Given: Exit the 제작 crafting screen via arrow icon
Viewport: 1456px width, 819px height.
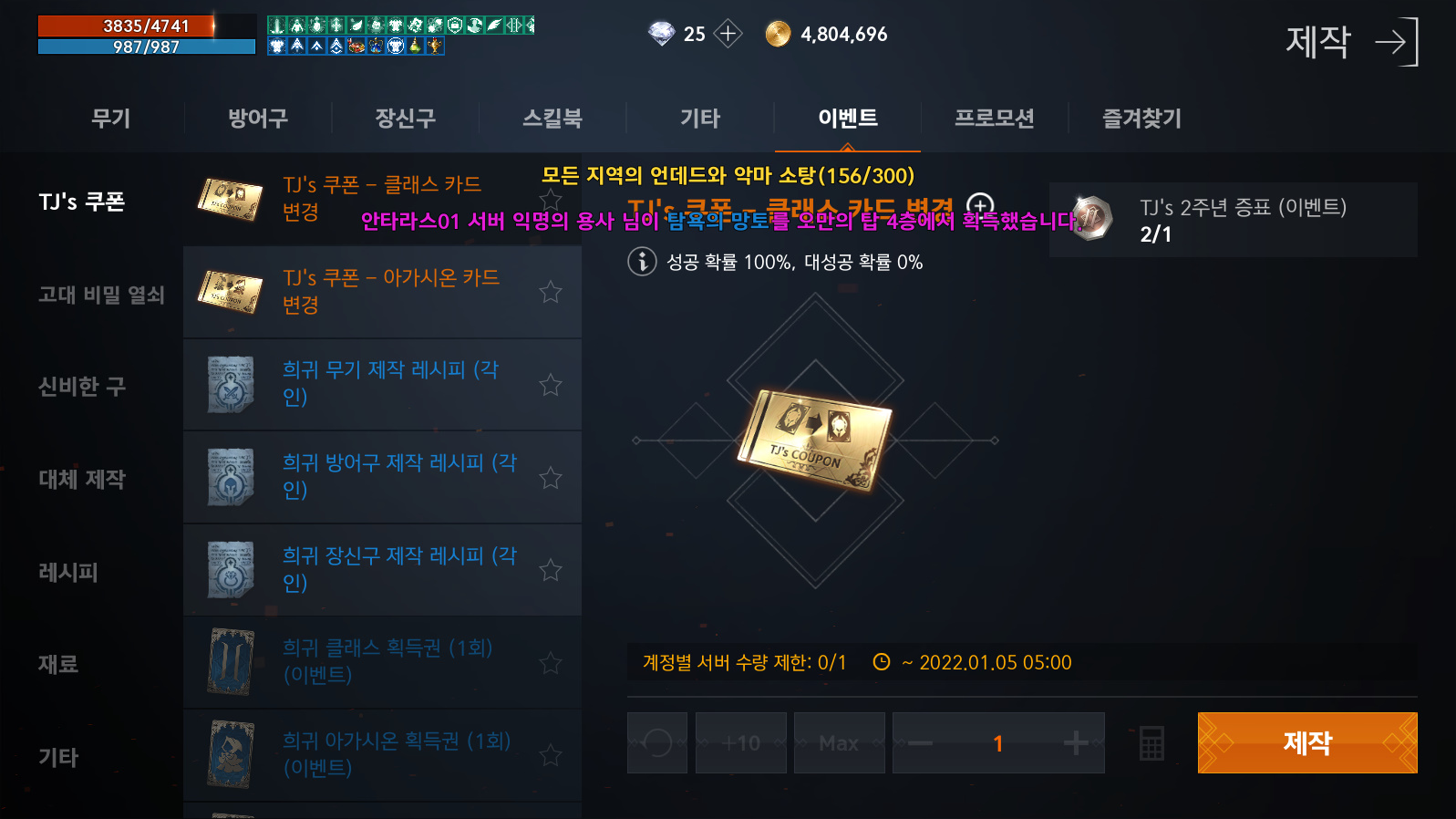Looking at the screenshot, I should click(x=1397, y=42).
